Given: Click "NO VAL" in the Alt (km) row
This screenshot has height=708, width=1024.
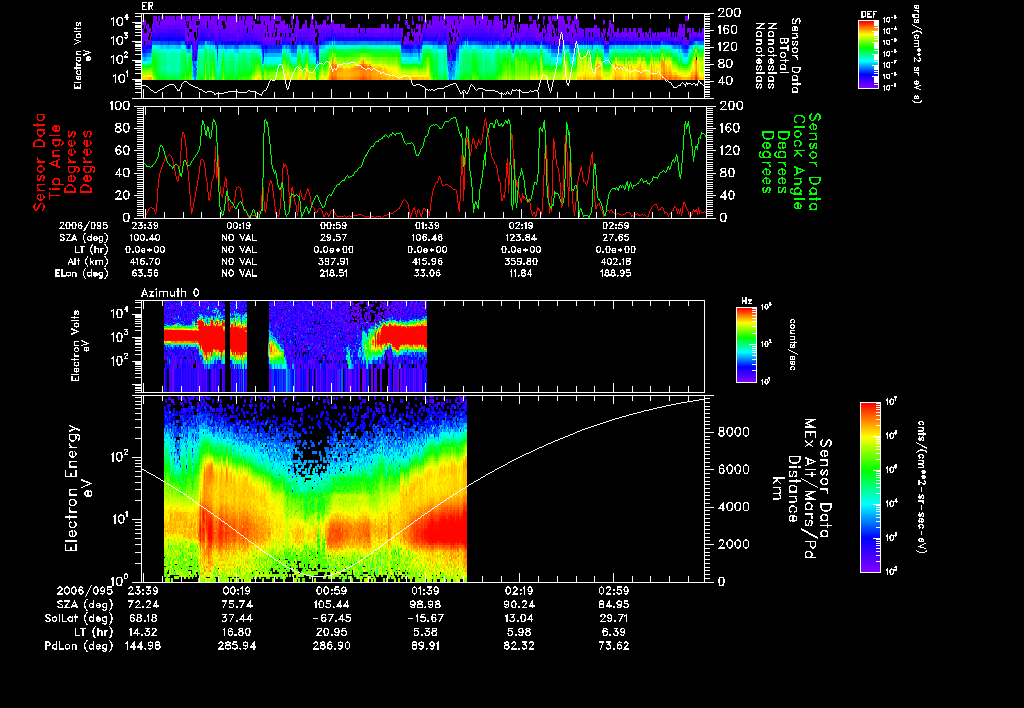Looking at the screenshot, I should pyautogui.click(x=239, y=262).
